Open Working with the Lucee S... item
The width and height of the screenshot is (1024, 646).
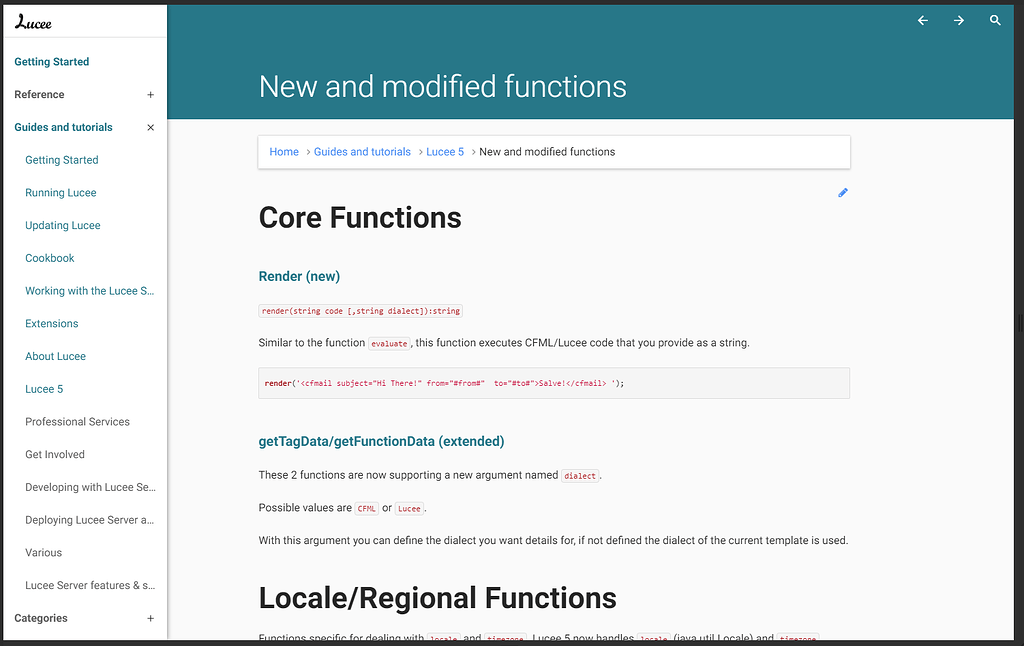click(x=89, y=291)
